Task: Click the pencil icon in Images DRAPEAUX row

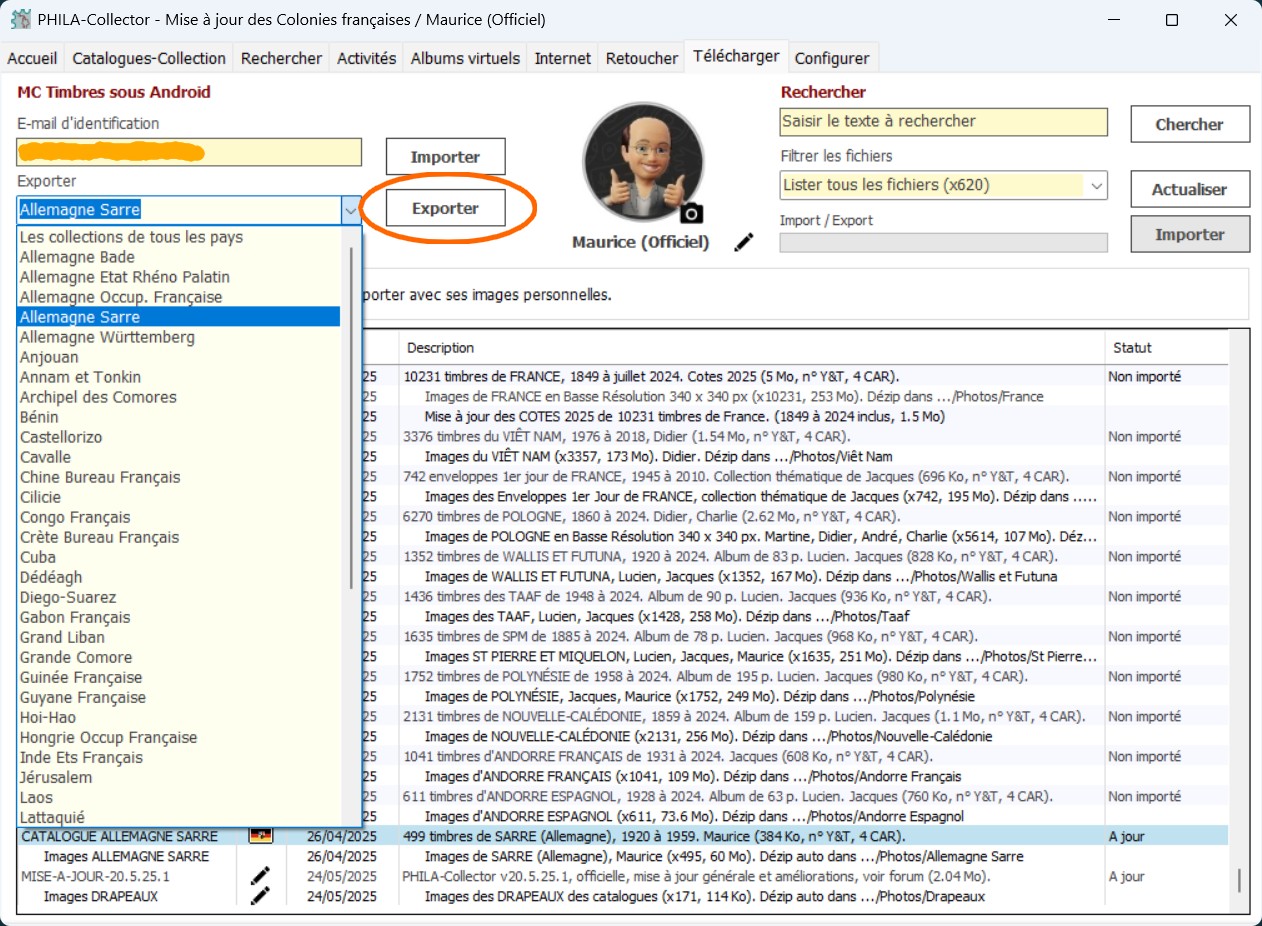Action: coord(261,896)
